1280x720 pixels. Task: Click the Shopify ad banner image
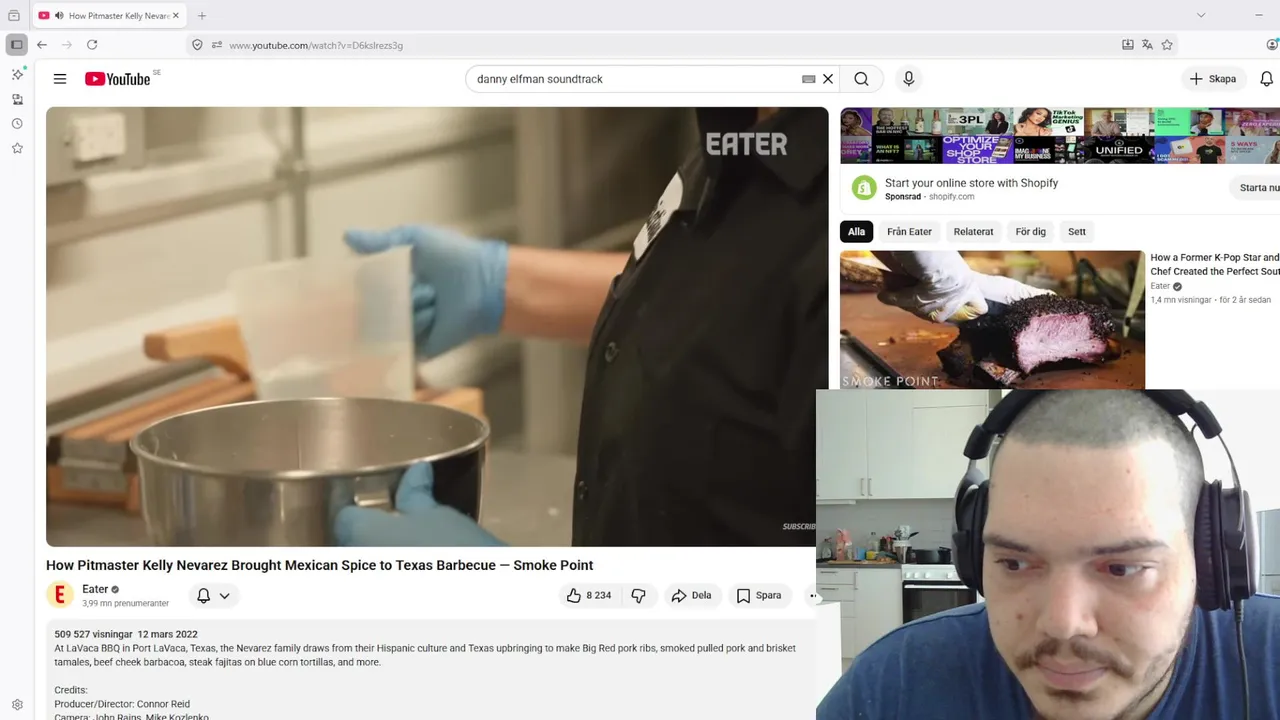click(1060, 136)
